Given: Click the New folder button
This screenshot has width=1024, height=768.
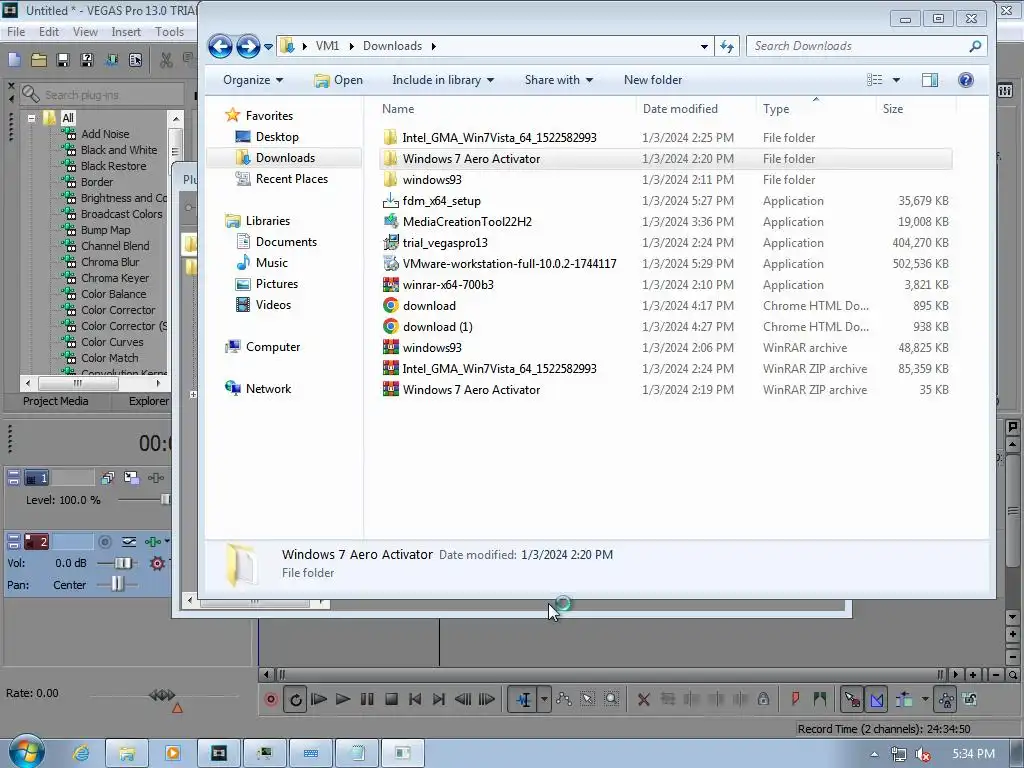Looking at the screenshot, I should (653, 80).
